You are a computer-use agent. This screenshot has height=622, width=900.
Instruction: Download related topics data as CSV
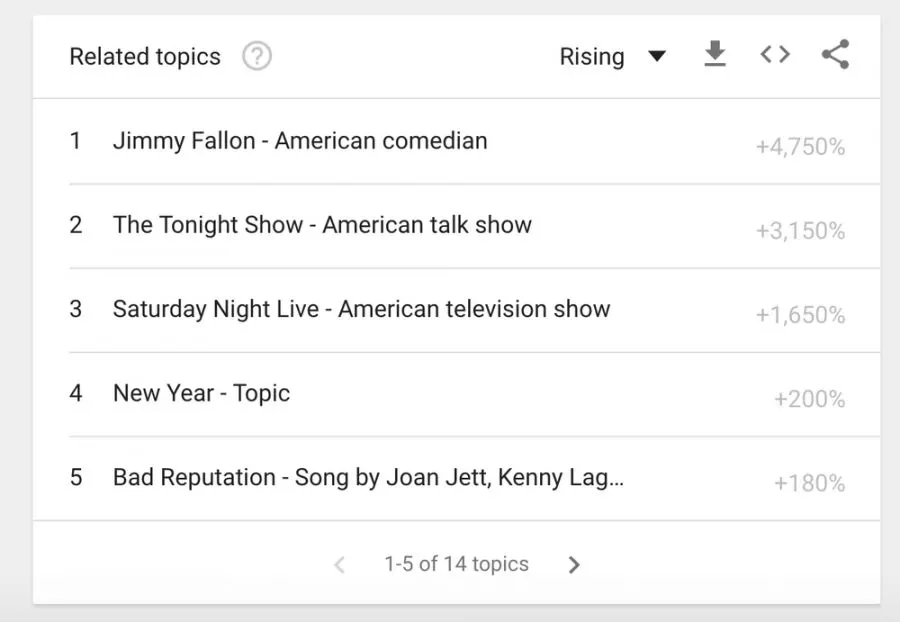(714, 55)
